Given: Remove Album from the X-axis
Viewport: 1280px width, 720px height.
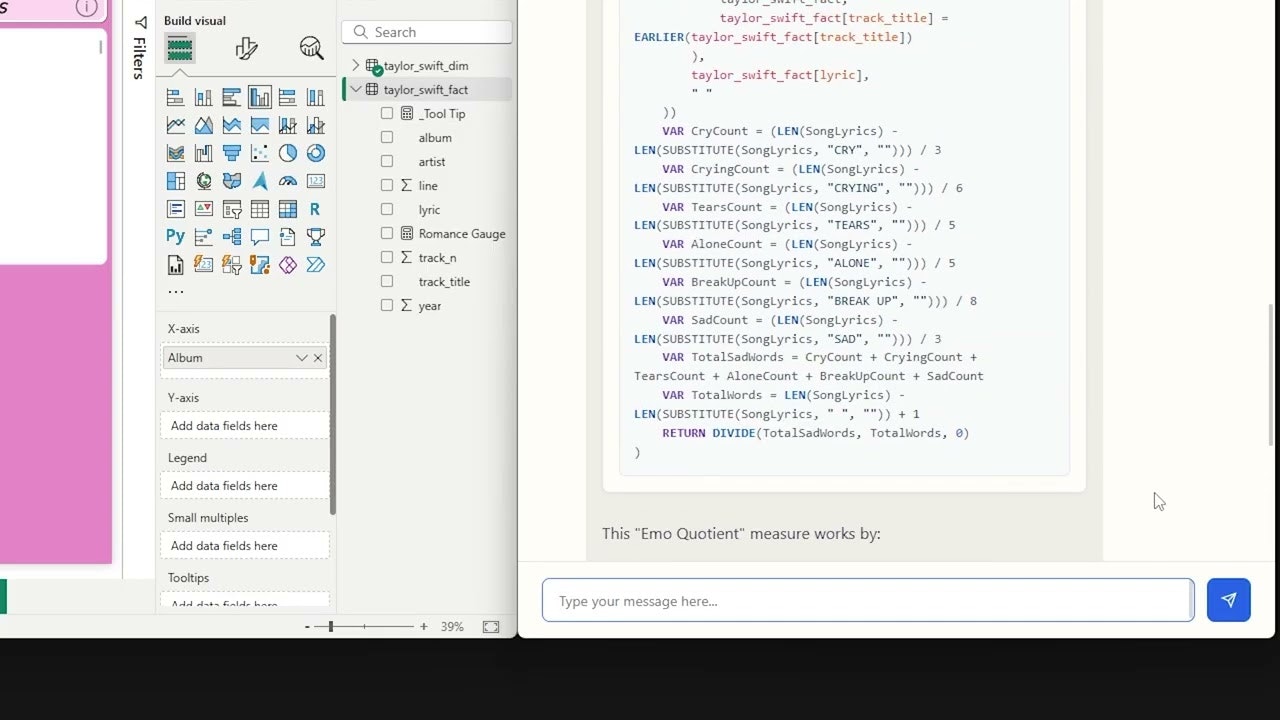Looking at the screenshot, I should [x=318, y=357].
